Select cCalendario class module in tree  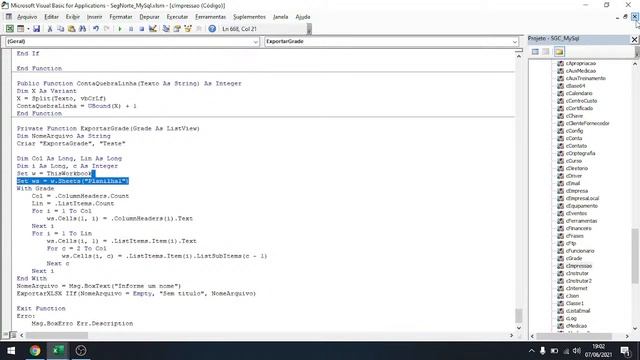tap(579, 93)
